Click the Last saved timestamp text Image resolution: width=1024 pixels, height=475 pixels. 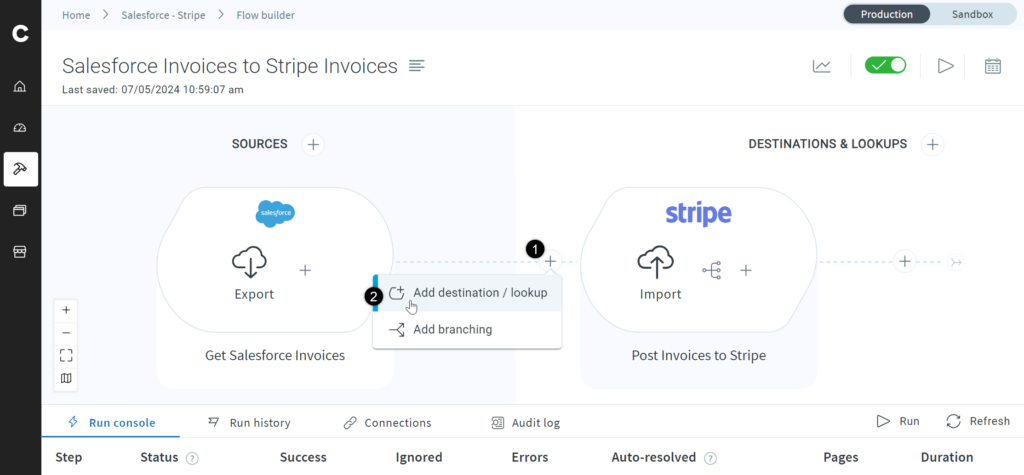[x=153, y=90]
